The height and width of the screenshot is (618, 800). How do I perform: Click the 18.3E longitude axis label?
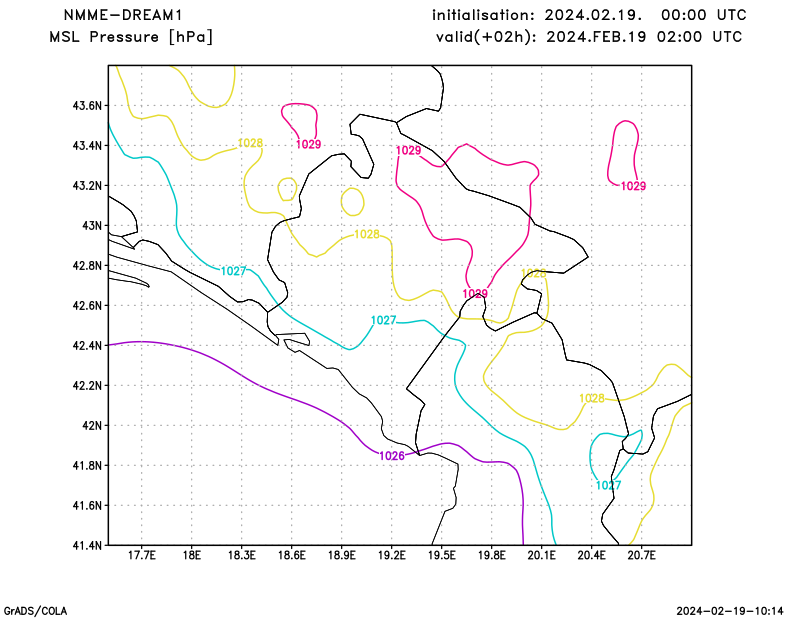point(241,555)
